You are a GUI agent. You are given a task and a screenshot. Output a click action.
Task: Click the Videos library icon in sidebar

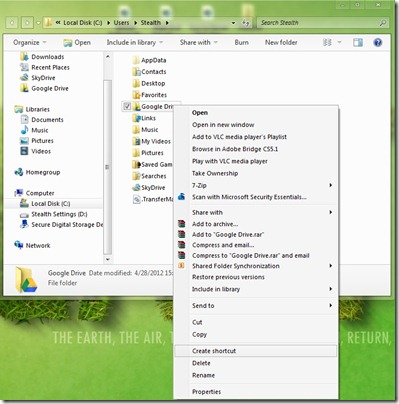[24, 151]
